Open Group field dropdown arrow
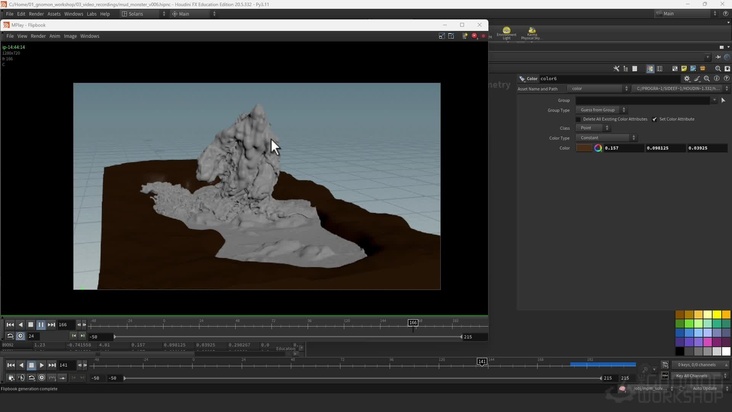 click(714, 100)
